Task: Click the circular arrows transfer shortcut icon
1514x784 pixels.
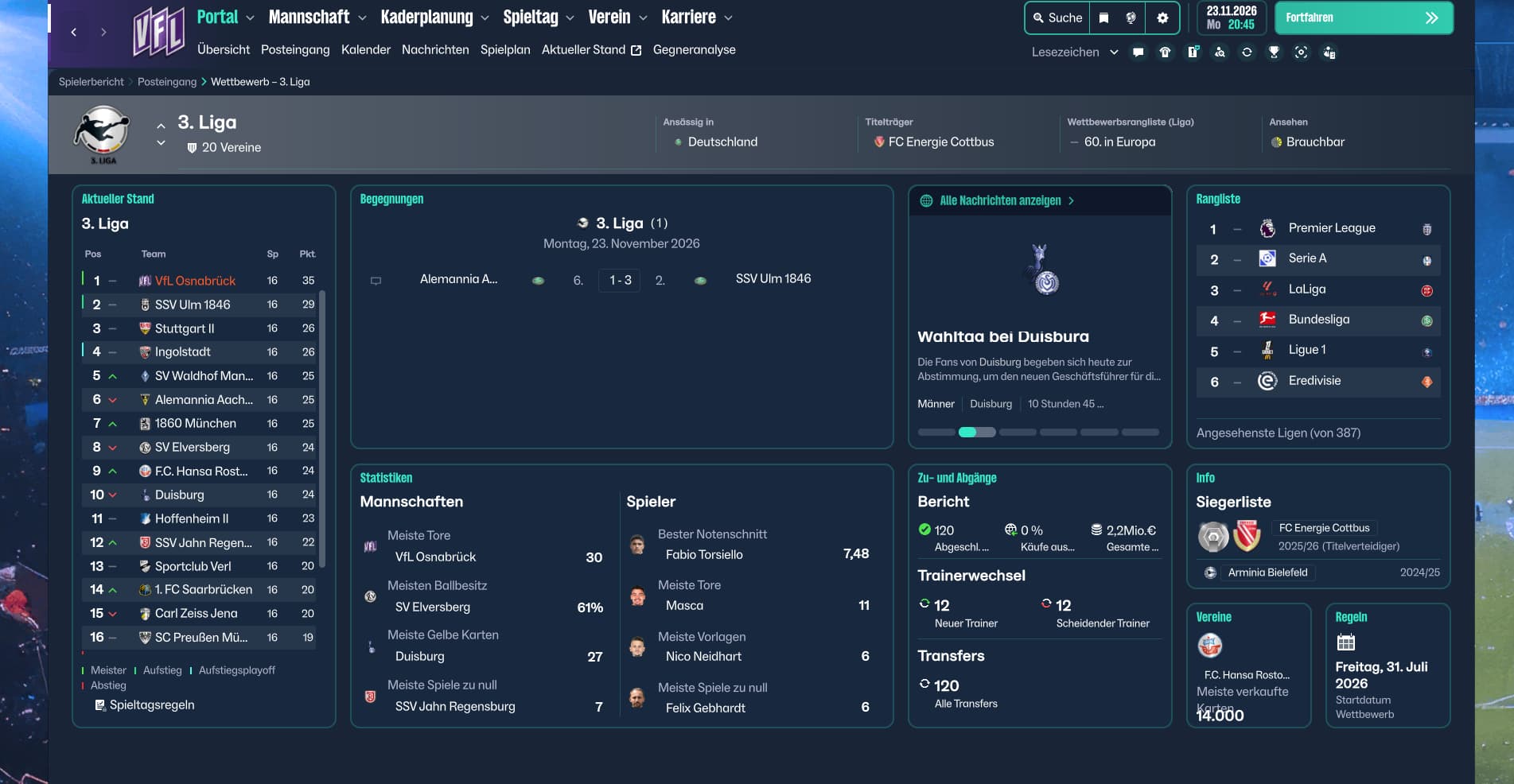Action: (x=1247, y=52)
